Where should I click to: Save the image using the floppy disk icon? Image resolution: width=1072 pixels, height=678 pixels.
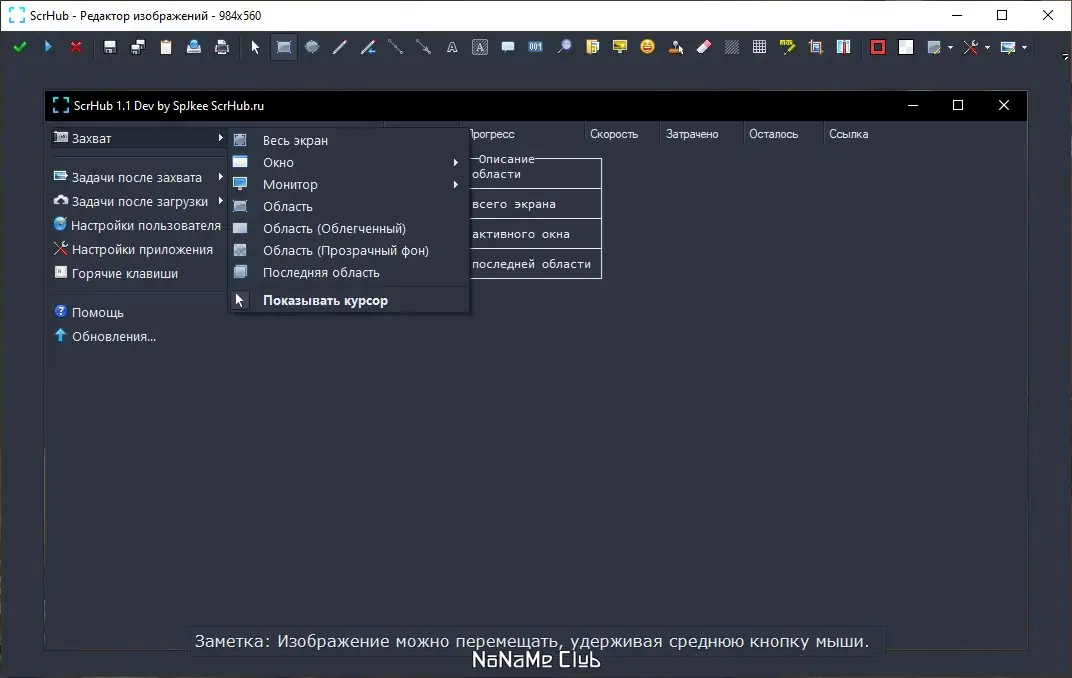pyautogui.click(x=109, y=47)
